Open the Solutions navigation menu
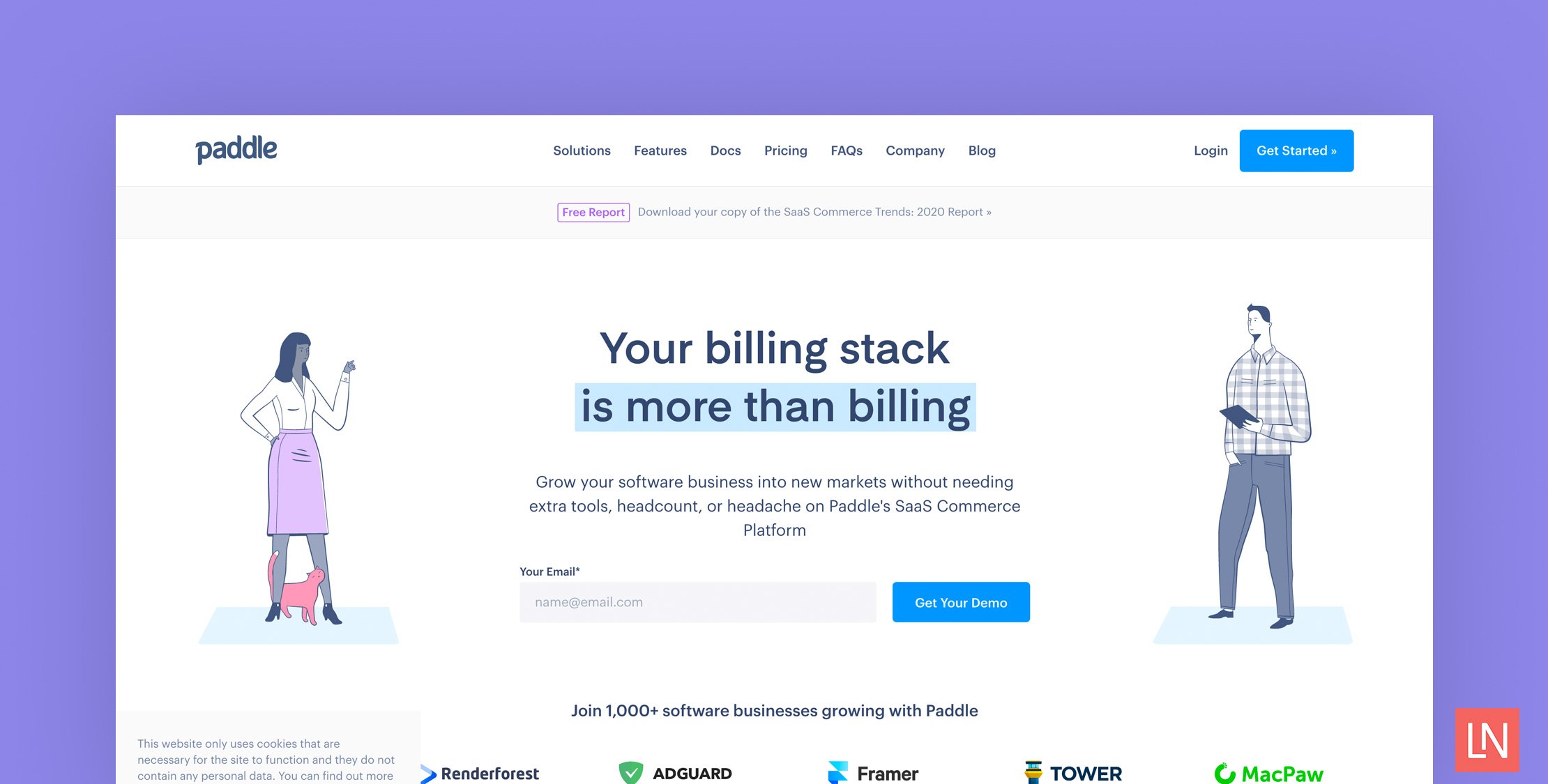 (x=580, y=150)
